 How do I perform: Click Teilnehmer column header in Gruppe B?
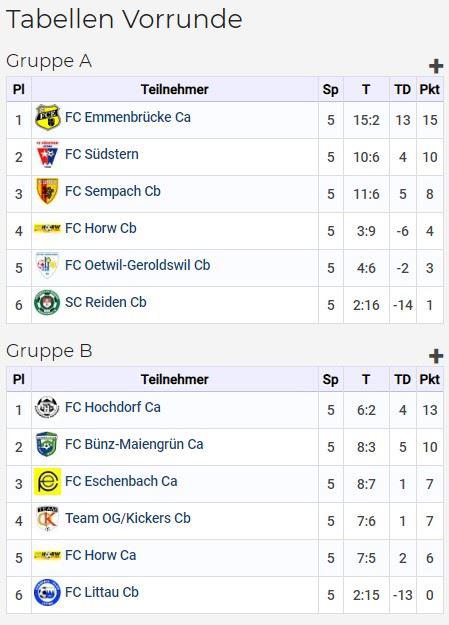175,379
